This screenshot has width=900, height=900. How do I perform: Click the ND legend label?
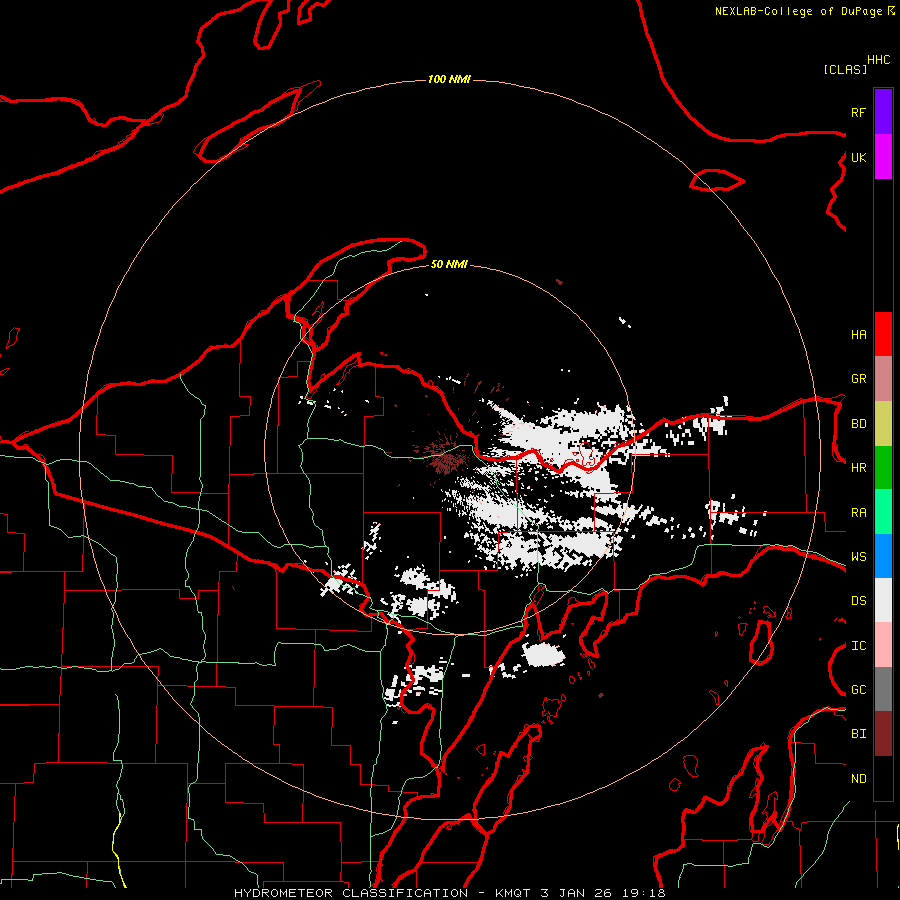click(858, 779)
